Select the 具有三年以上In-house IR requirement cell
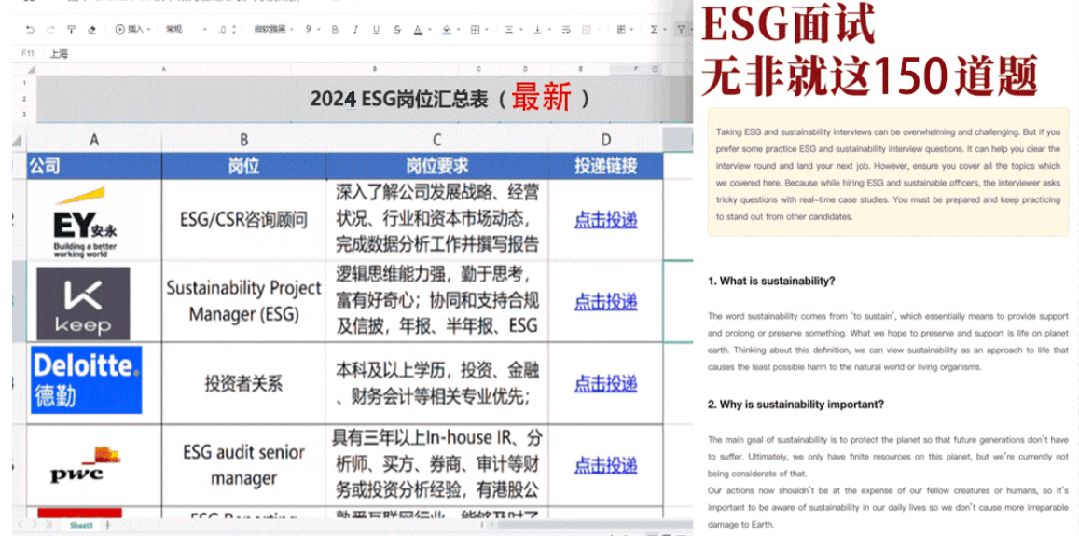1079x536 pixels. point(437,465)
